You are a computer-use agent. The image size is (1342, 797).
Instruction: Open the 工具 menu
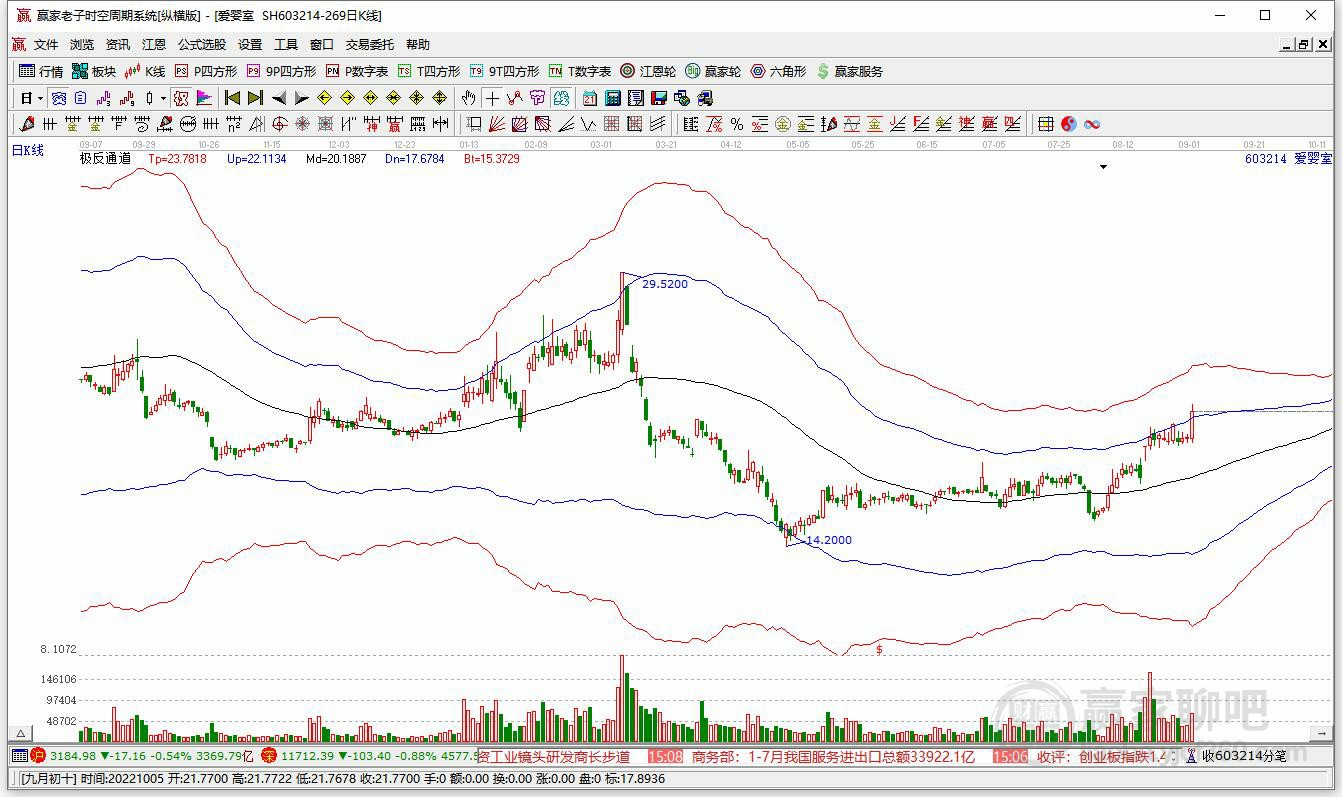pyautogui.click(x=286, y=45)
